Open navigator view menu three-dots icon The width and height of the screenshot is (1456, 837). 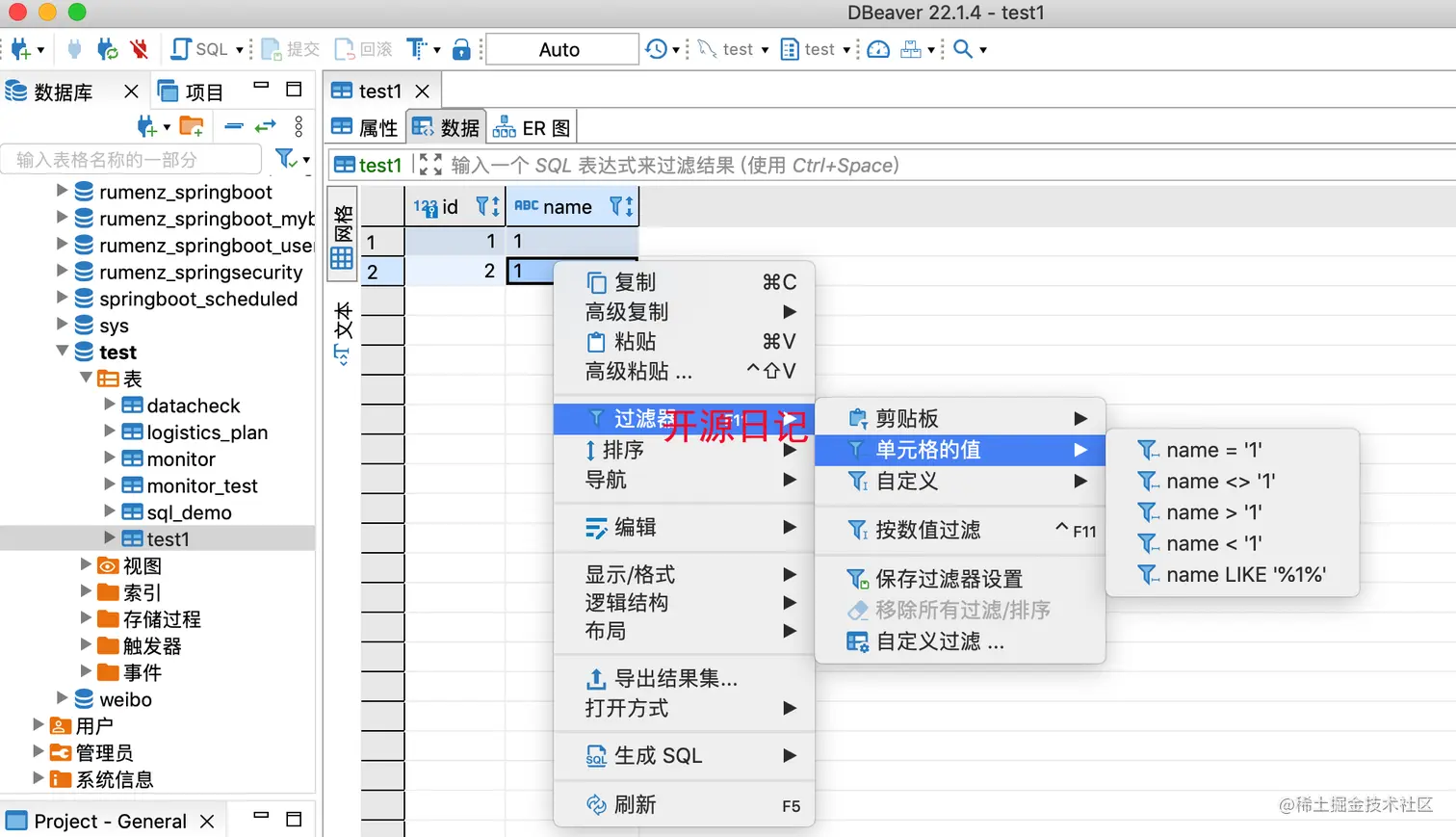[x=299, y=126]
